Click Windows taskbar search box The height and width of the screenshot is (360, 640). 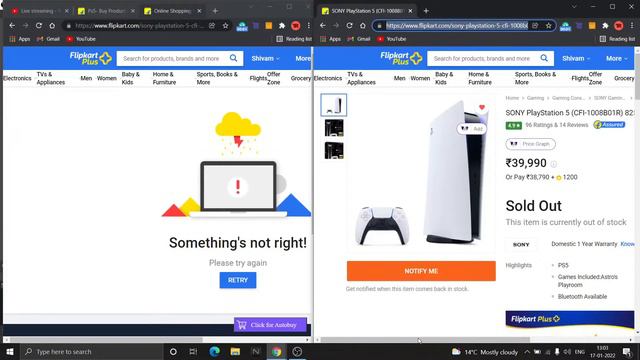click(x=92, y=351)
